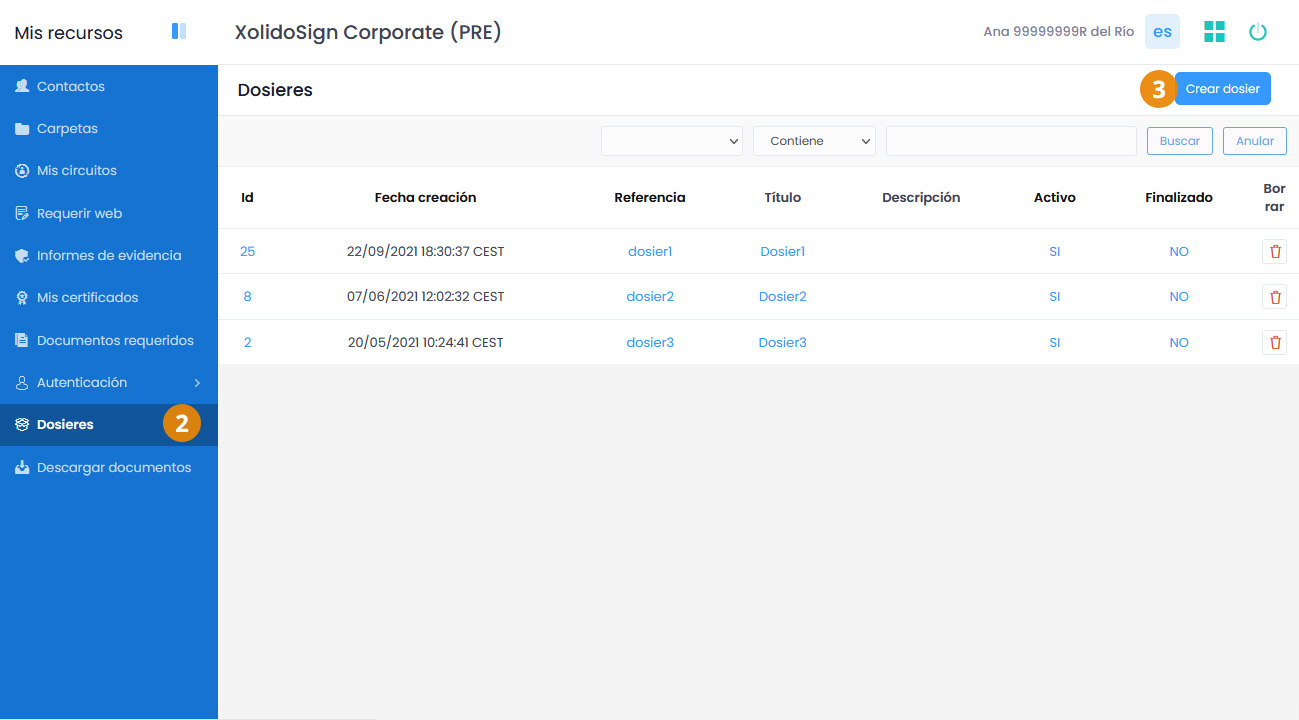The width and height of the screenshot is (1299, 720).
Task: Click the Mis recursos heading
Action: click(x=68, y=33)
